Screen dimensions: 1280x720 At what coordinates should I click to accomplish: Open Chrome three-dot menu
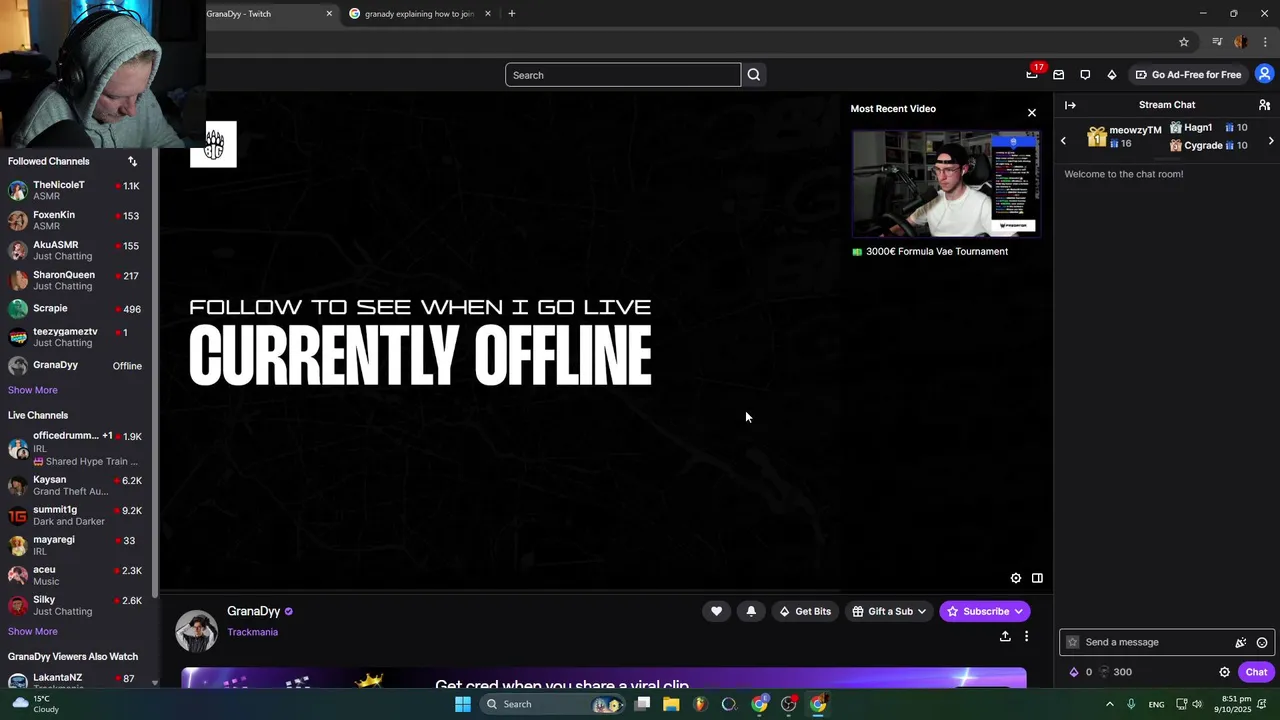pyautogui.click(x=1265, y=42)
